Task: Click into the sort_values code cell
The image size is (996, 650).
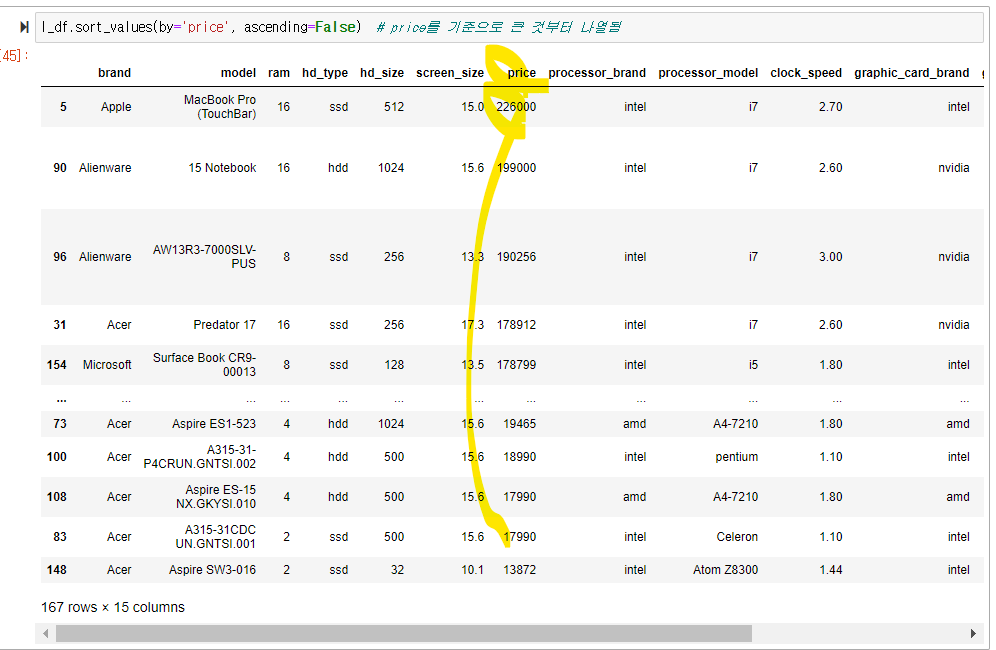Action: pyautogui.click(x=509, y=27)
